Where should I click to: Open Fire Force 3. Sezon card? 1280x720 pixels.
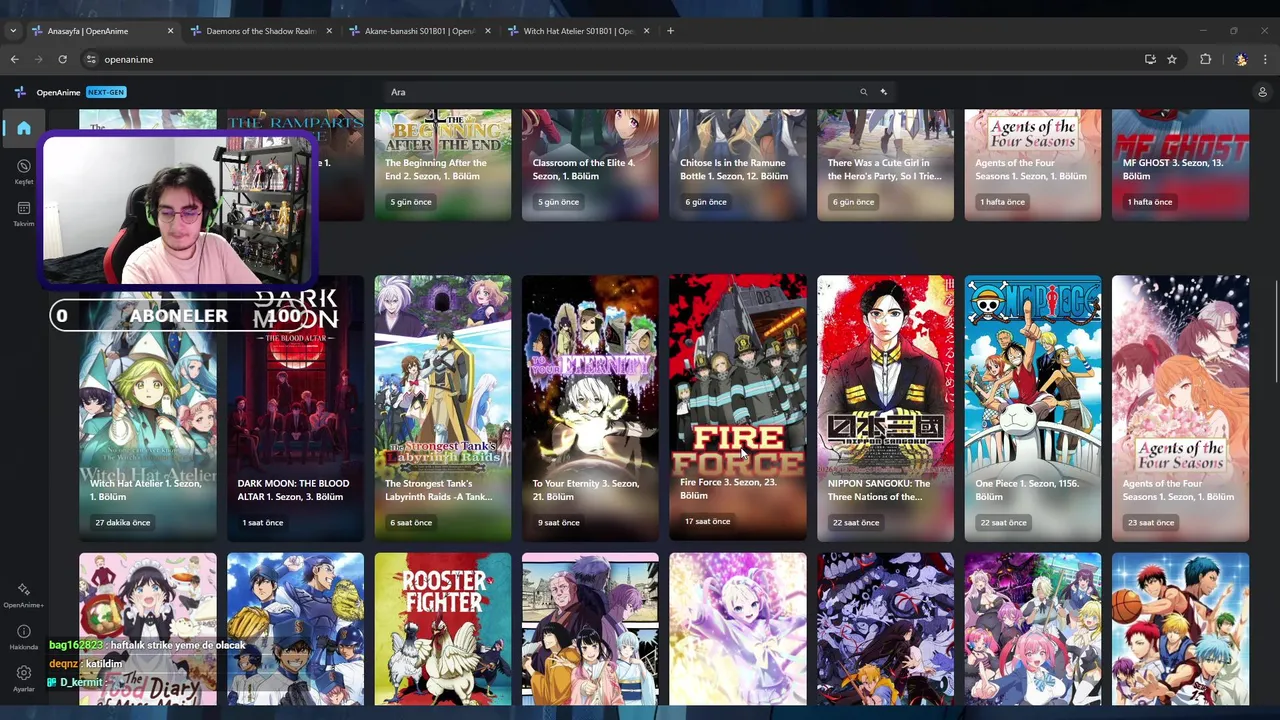[x=738, y=407]
